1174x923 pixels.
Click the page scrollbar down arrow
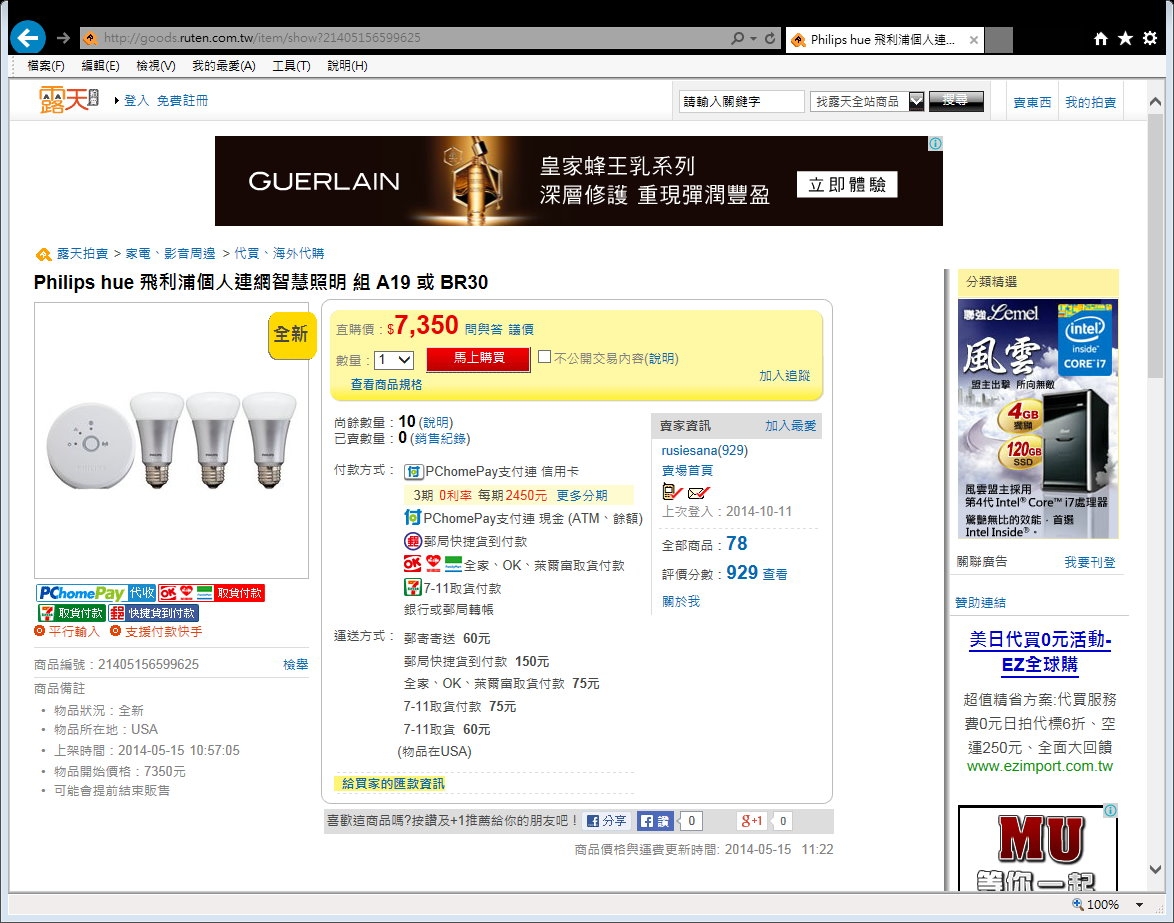point(1155,869)
